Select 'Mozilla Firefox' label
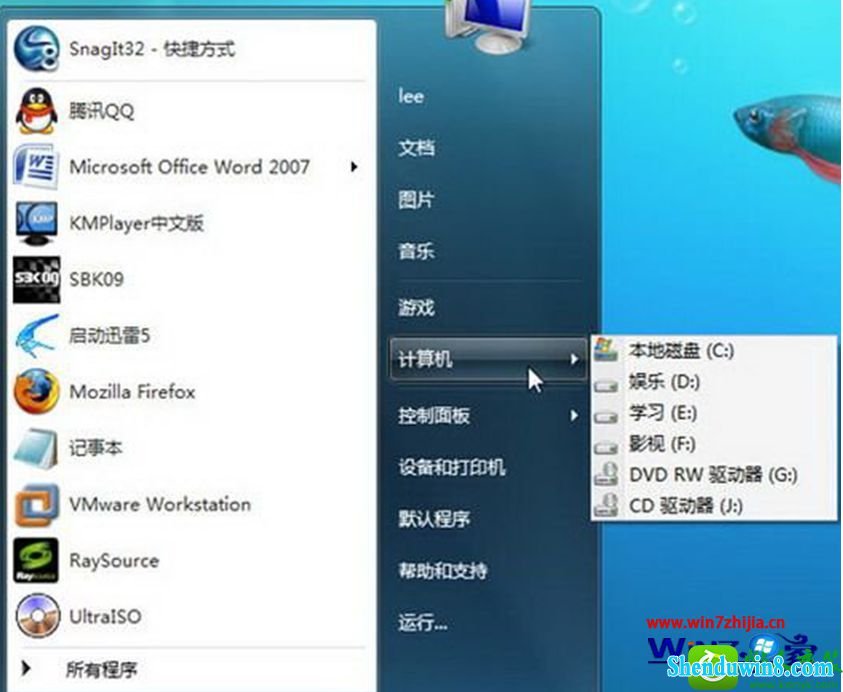This screenshot has height=692, width=843. click(x=132, y=391)
